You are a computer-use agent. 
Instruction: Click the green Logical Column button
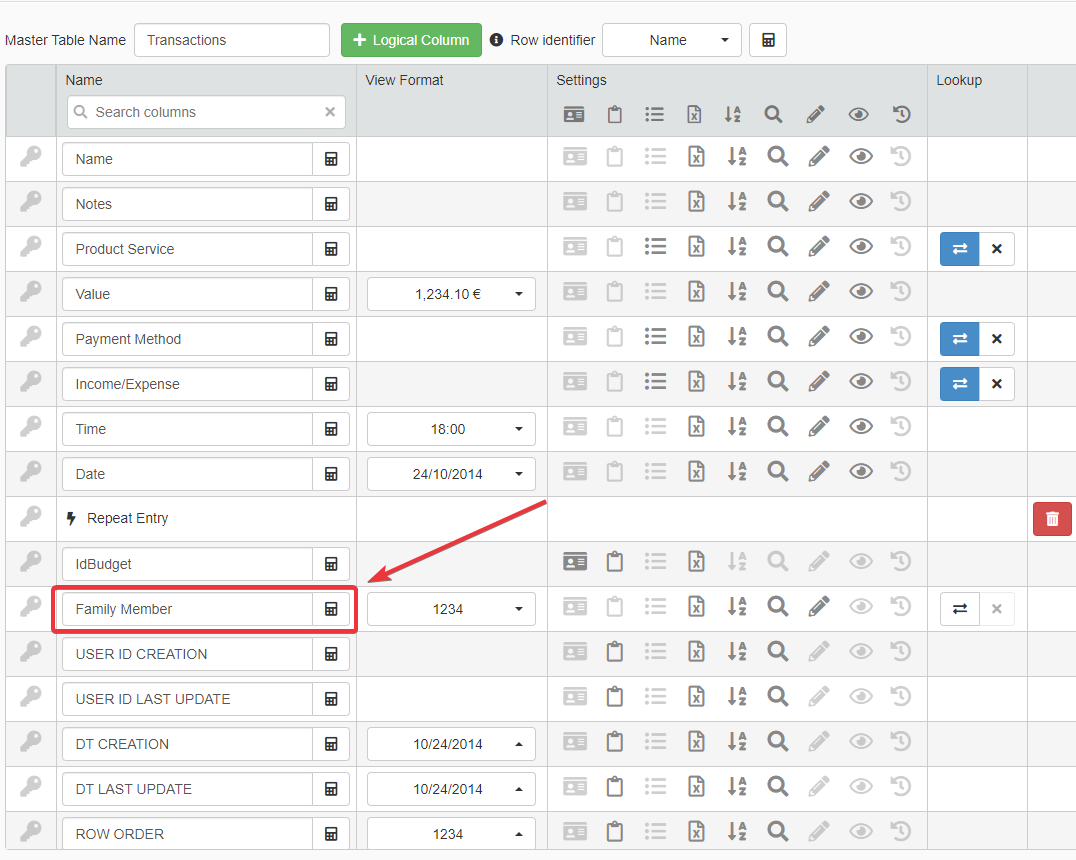(x=411, y=40)
